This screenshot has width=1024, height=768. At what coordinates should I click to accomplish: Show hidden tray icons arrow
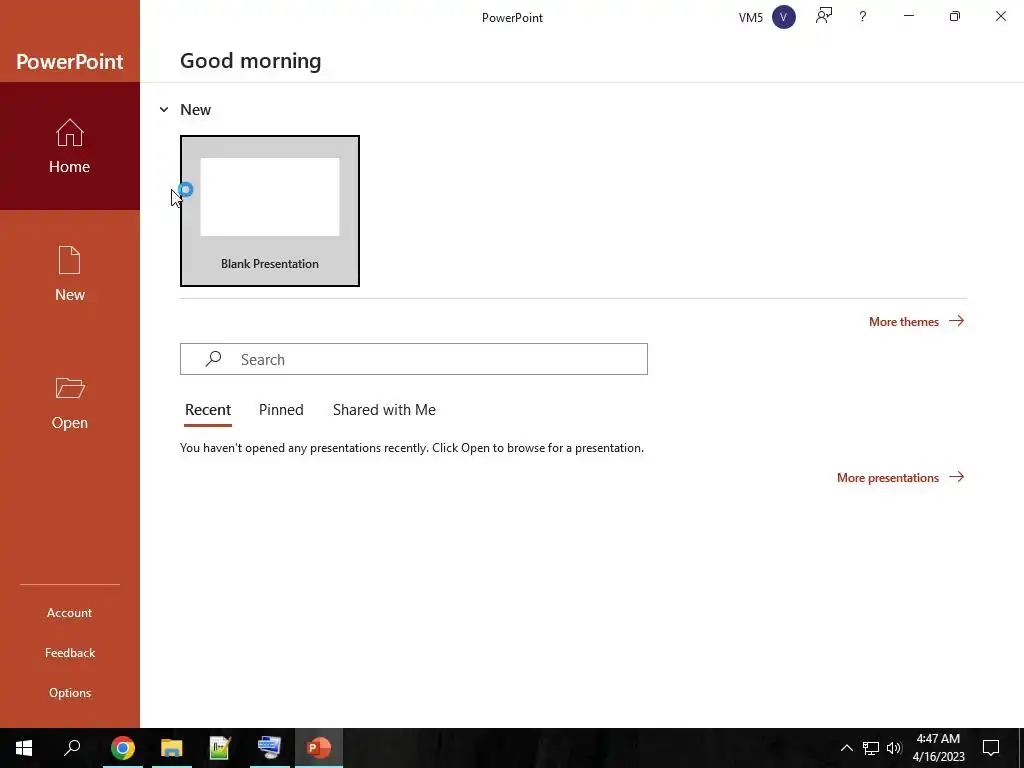pos(846,748)
